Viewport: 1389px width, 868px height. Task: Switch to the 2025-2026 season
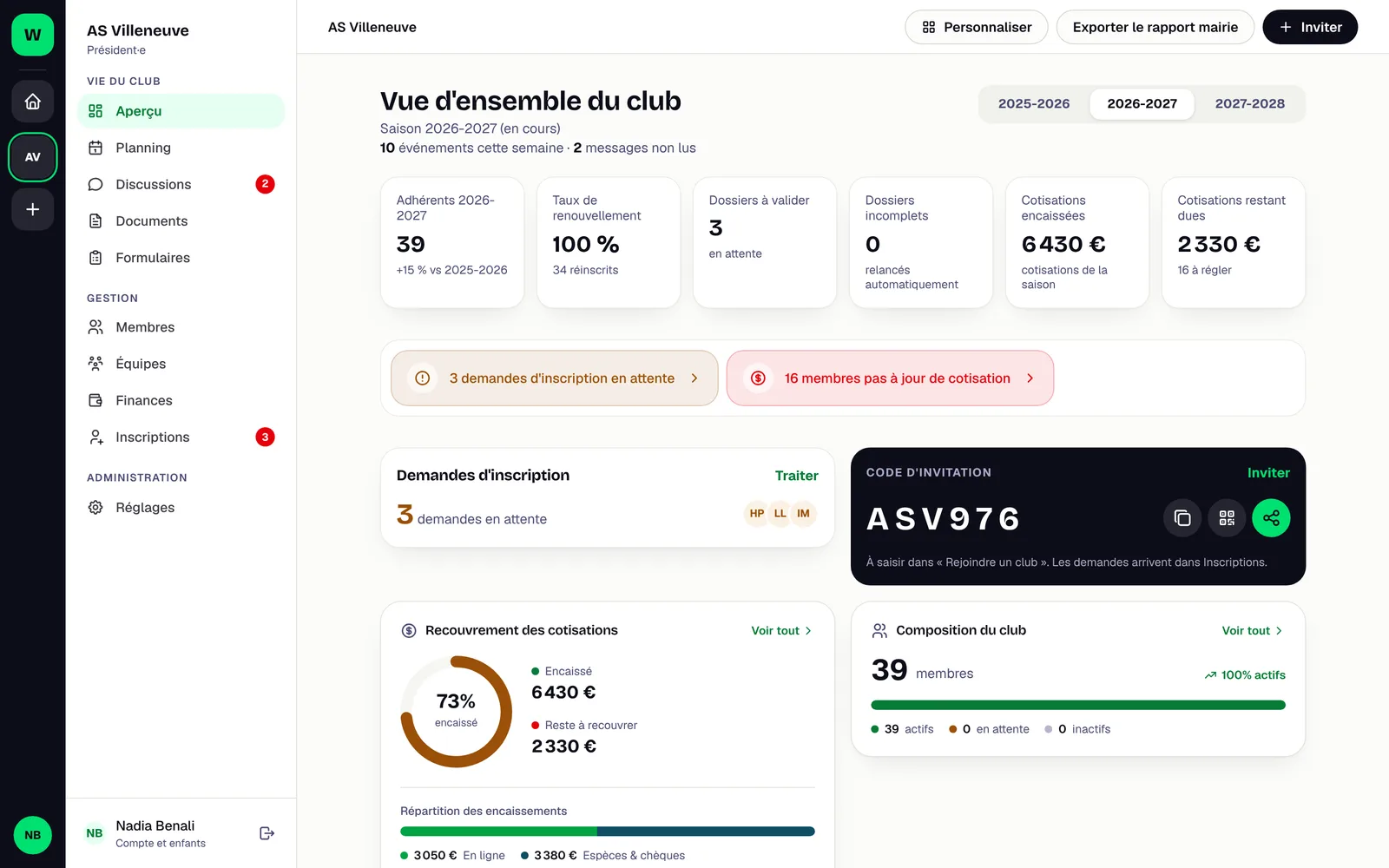pos(1034,104)
